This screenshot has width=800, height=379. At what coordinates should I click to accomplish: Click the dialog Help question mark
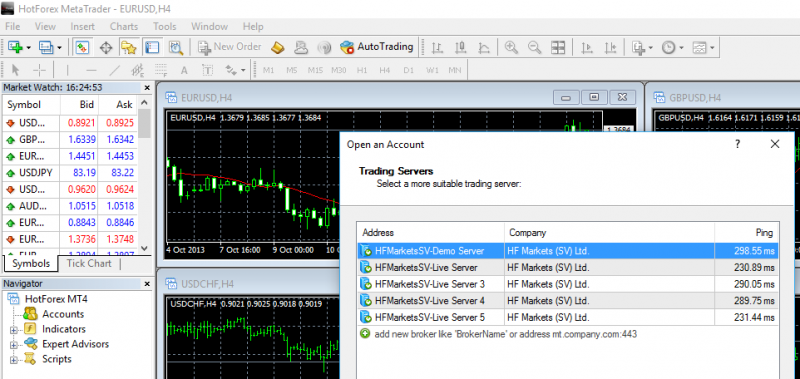click(x=737, y=144)
